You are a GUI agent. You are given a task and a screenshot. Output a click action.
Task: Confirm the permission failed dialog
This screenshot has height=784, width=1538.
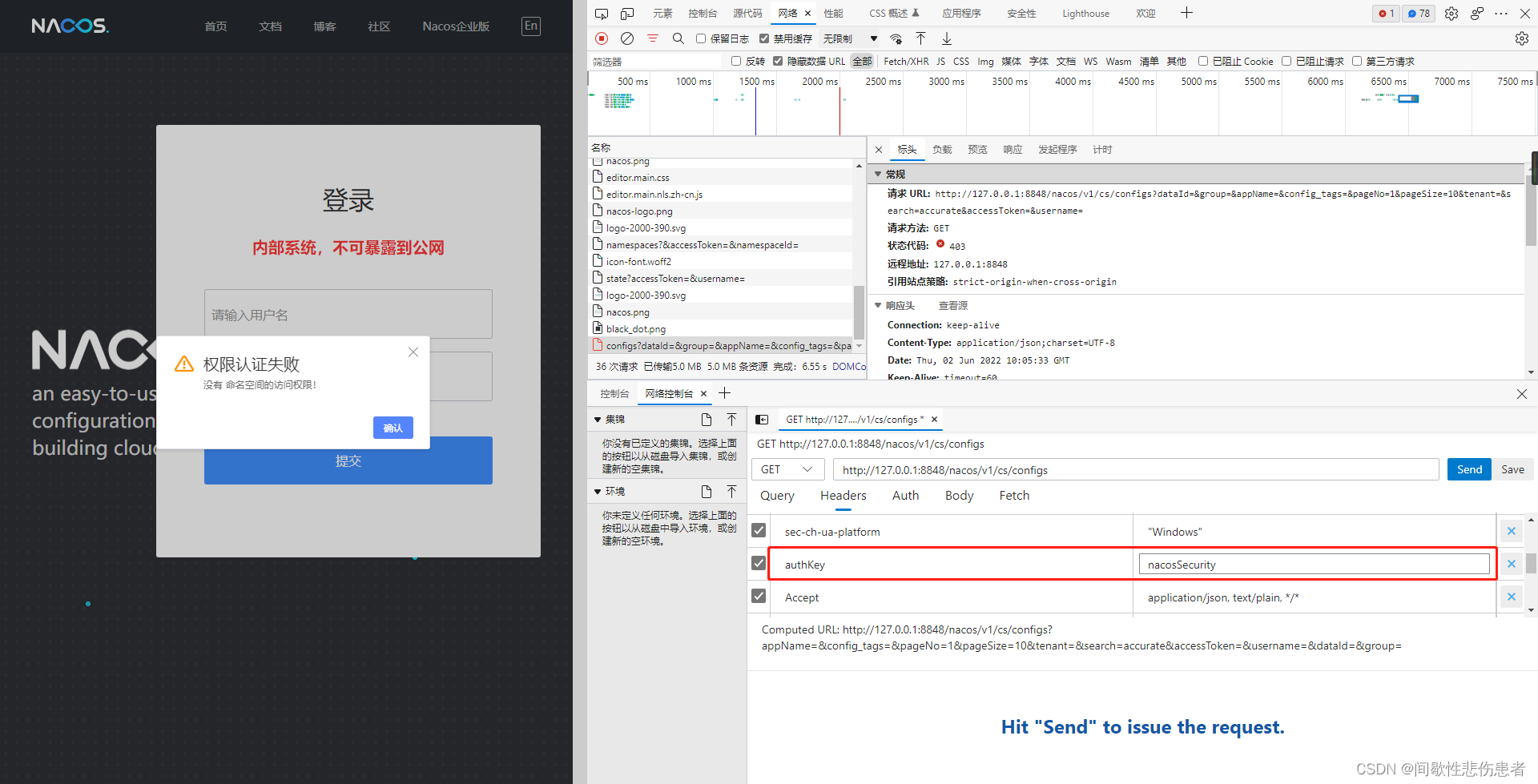point(393,428)
